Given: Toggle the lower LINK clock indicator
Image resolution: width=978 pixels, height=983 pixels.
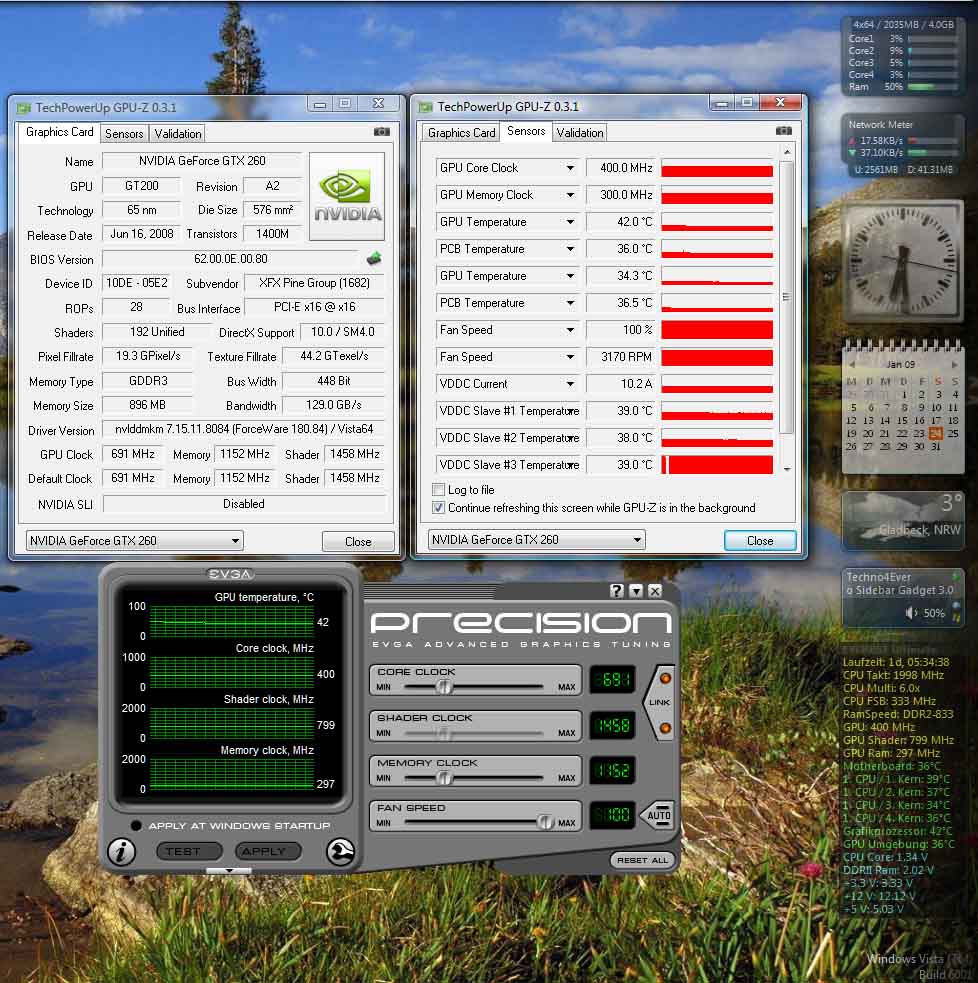Looking at the screenshot, I should click(665, 728).
